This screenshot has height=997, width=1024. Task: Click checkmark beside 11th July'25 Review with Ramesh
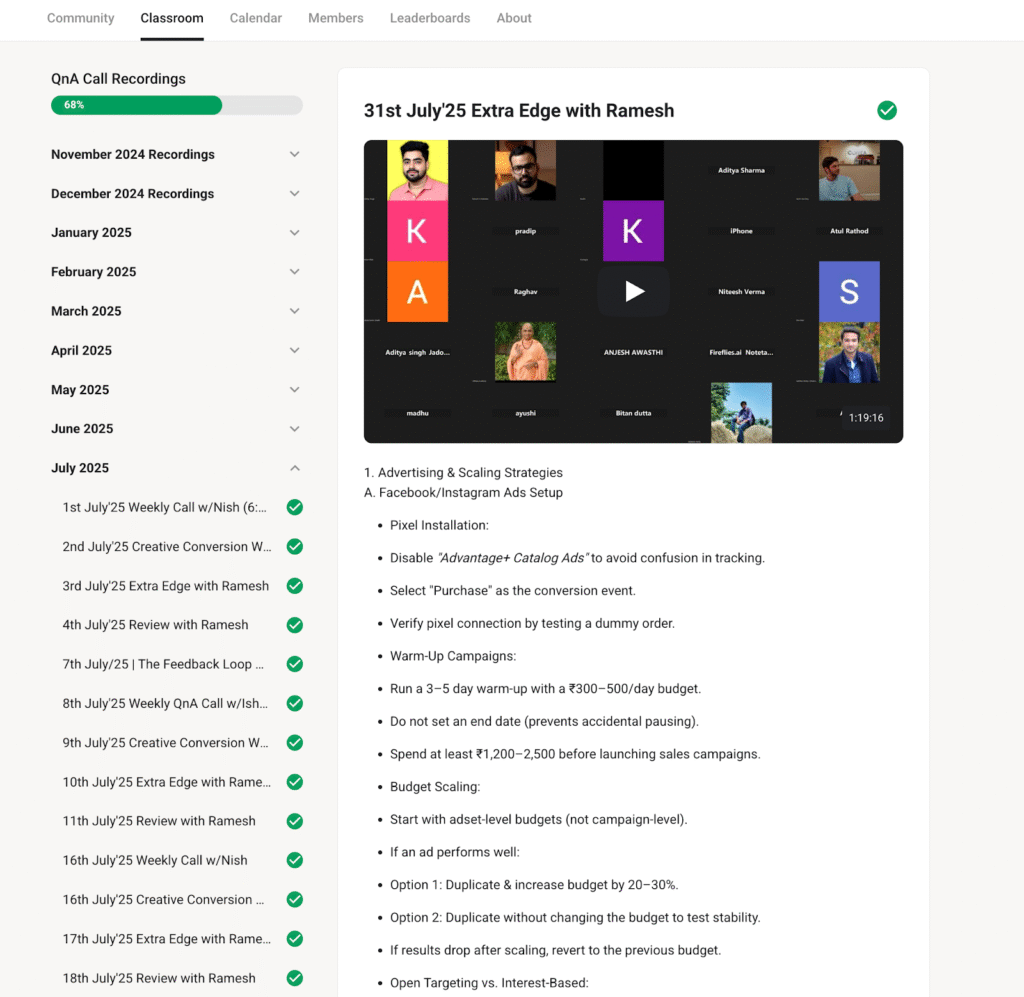point(294,821)
